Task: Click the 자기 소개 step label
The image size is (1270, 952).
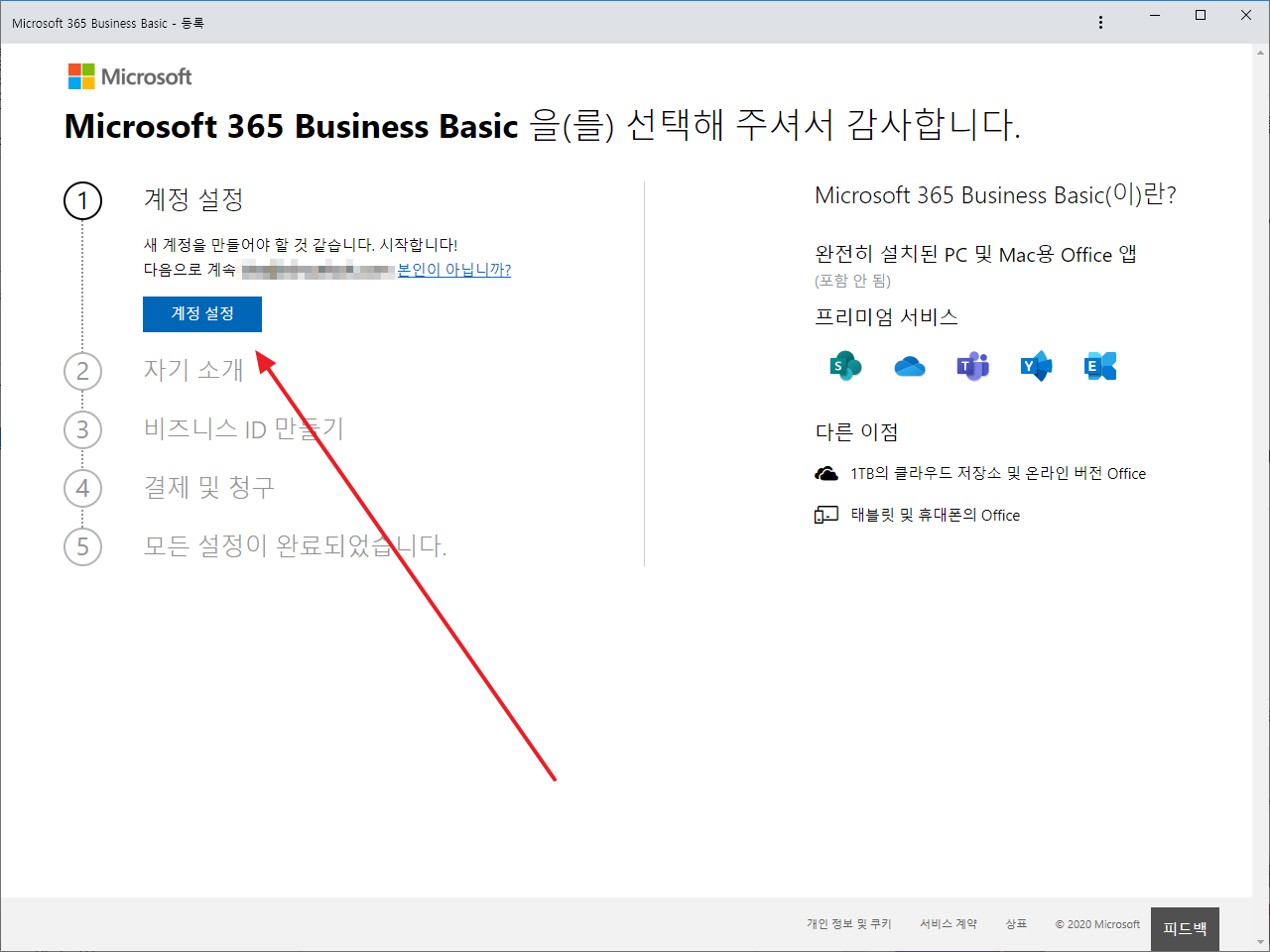Action: tap(193, 370)
